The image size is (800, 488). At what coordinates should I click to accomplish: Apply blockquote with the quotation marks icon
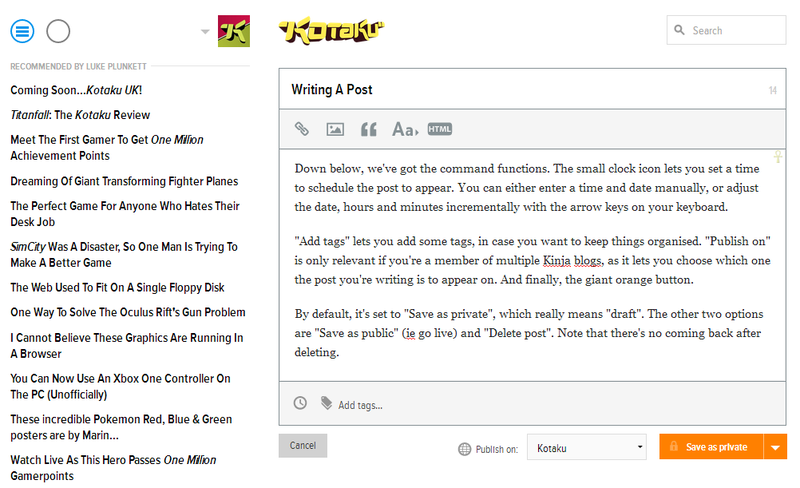pyautogui.click(x=369, y=130)
